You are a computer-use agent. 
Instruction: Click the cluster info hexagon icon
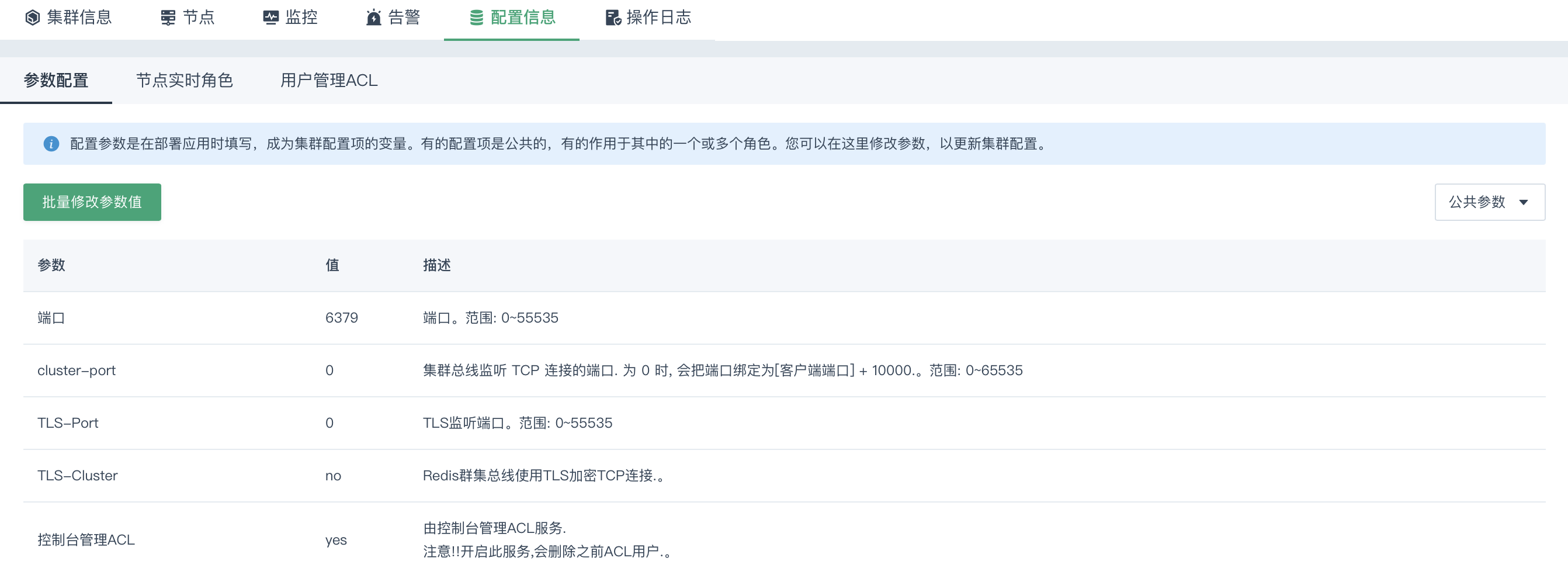(x=33, y=18)
